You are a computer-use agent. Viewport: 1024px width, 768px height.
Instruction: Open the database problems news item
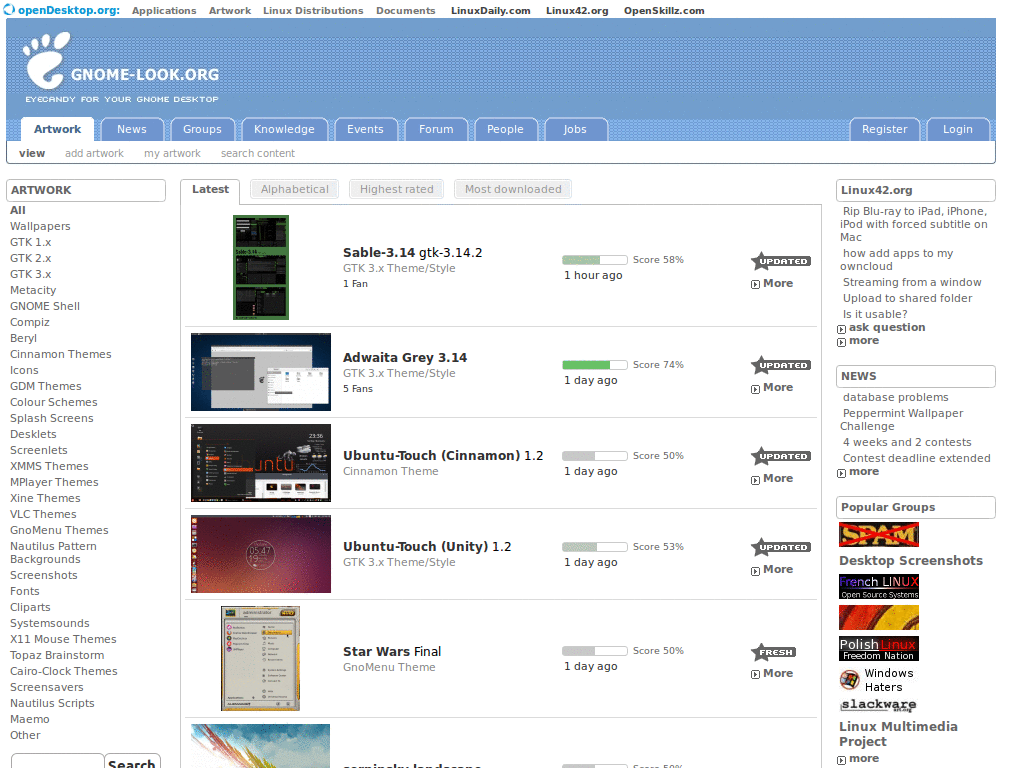tap(895, 397)
